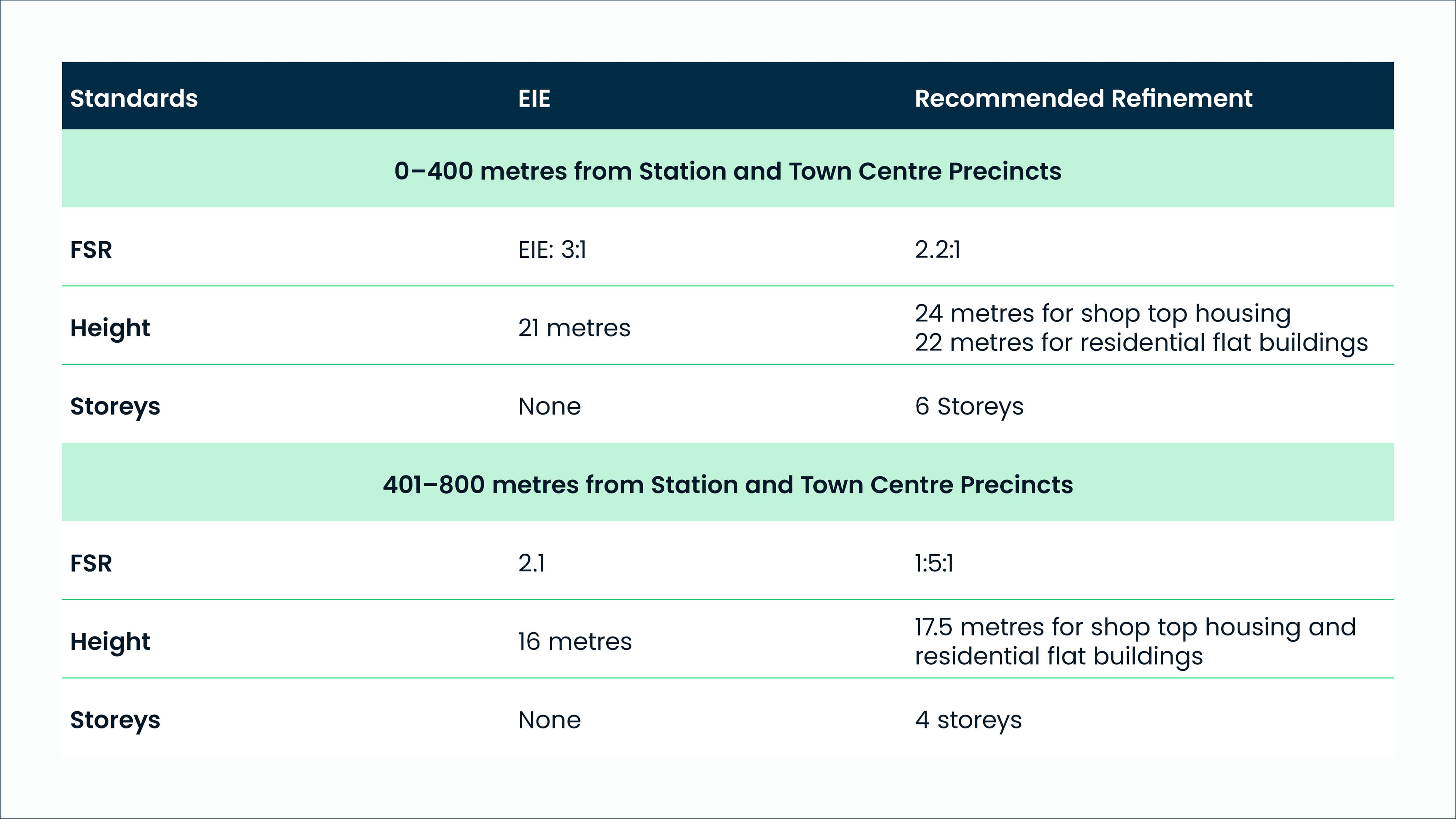The image size is (1456, 819).
Task: Select the 24 metres shop top housing text
Action: point(1102,313)
